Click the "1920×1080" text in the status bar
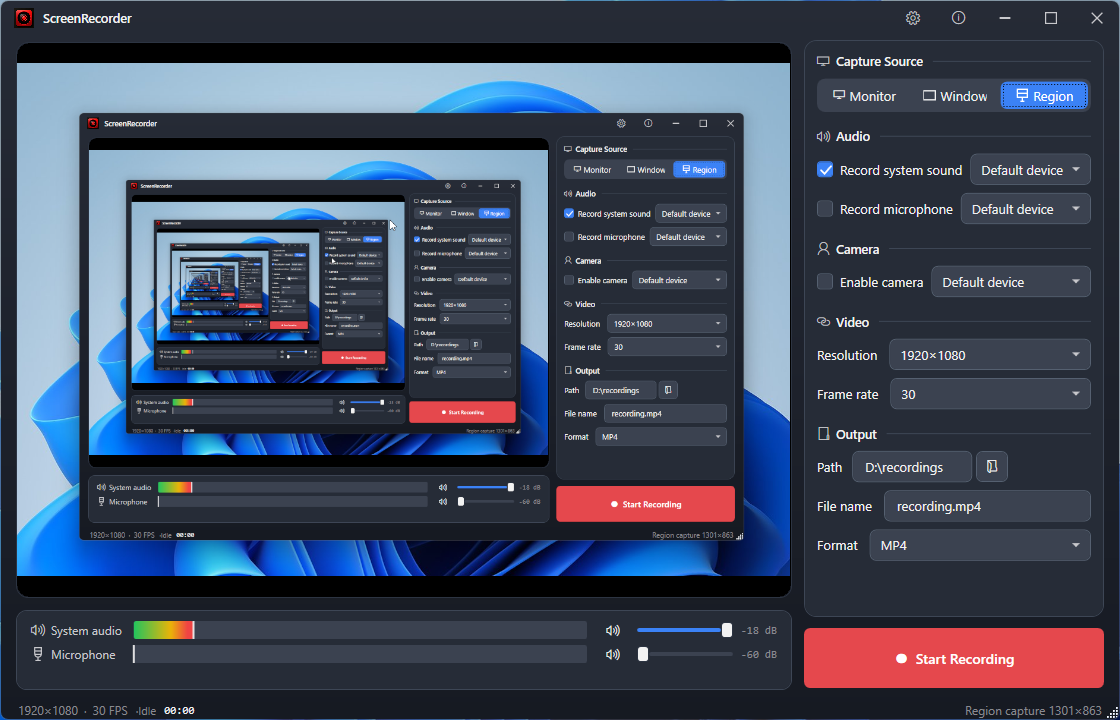Screen dimensions: 1120x720 point(49,711)
